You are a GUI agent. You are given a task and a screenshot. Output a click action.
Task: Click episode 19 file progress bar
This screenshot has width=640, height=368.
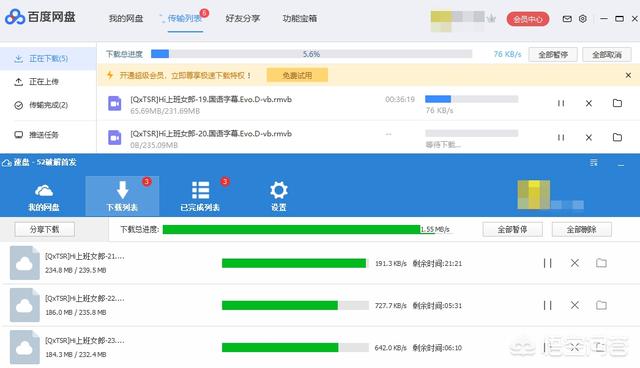(471, 99)
